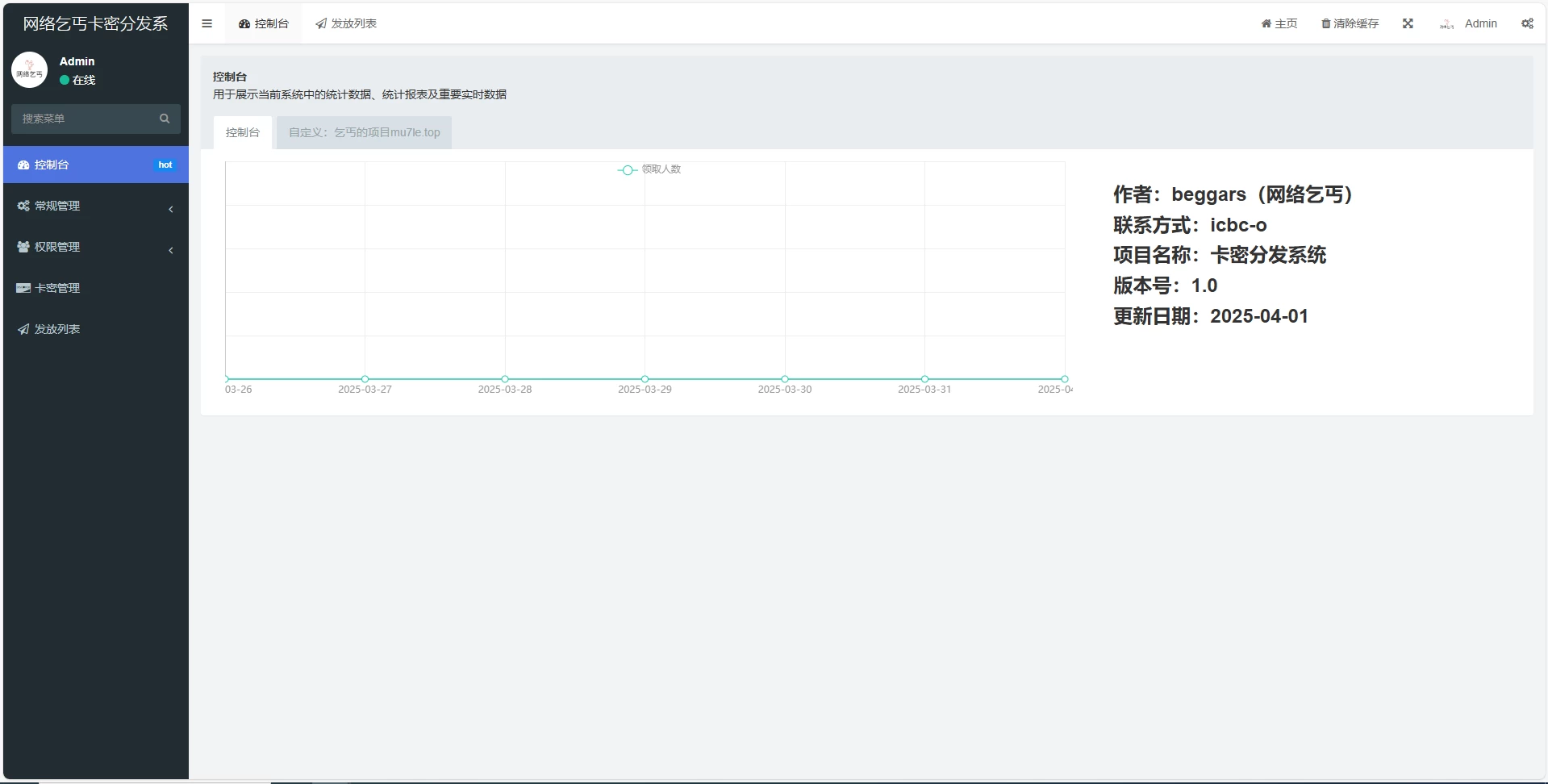This screenshot has width=1548, height=784.
Task: Select the 控制台 panel tab
Action: pyautogui.click(x=242, y=132)
